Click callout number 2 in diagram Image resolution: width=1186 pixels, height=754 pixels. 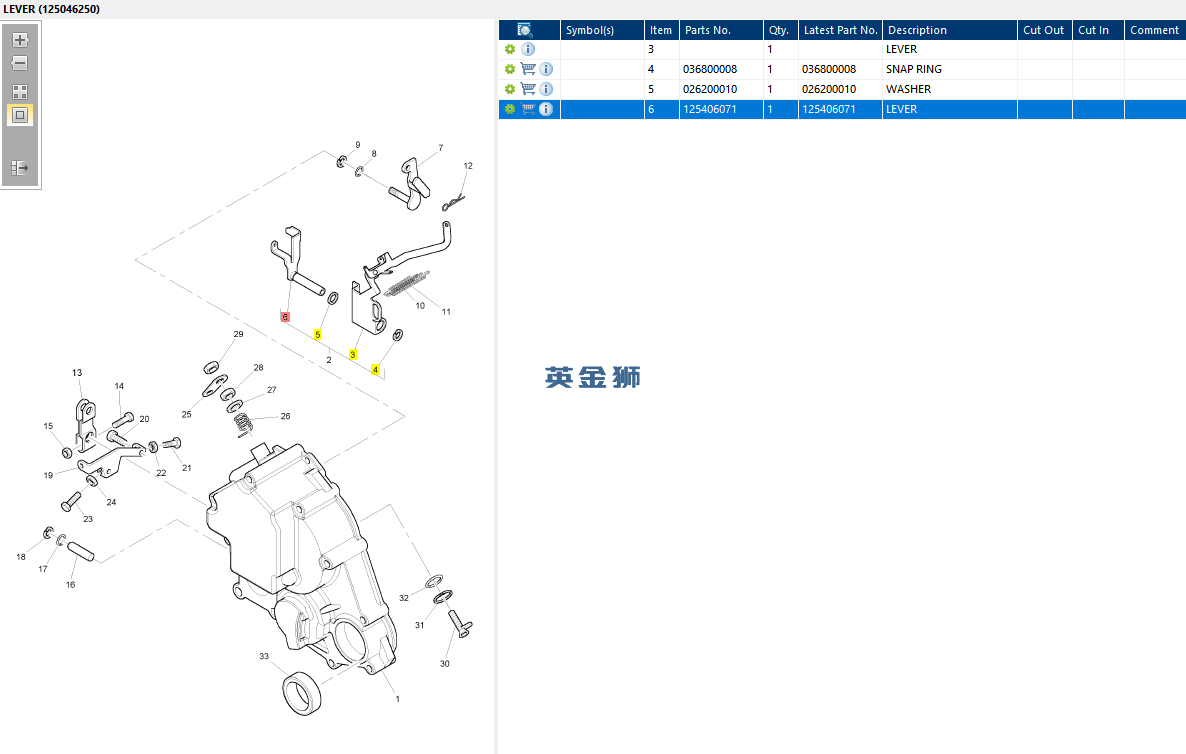point(328,360)
